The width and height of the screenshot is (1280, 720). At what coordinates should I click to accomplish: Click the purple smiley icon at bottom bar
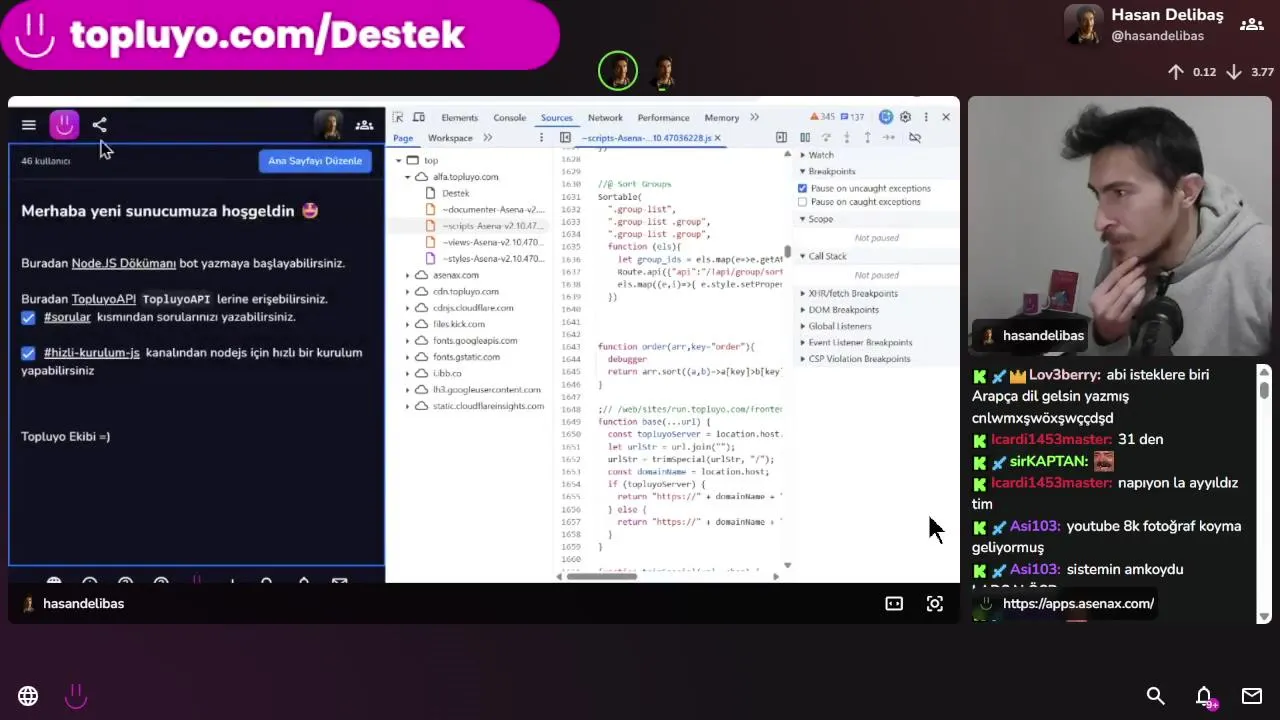pyautogui.click(x=76, y=696)
